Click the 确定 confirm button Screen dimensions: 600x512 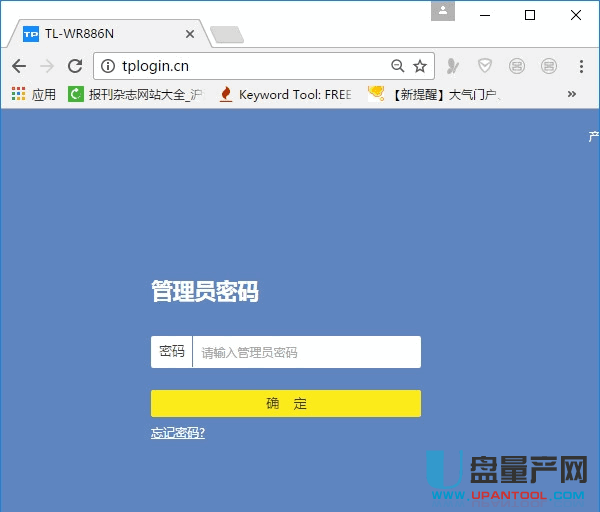click(286, 404)
